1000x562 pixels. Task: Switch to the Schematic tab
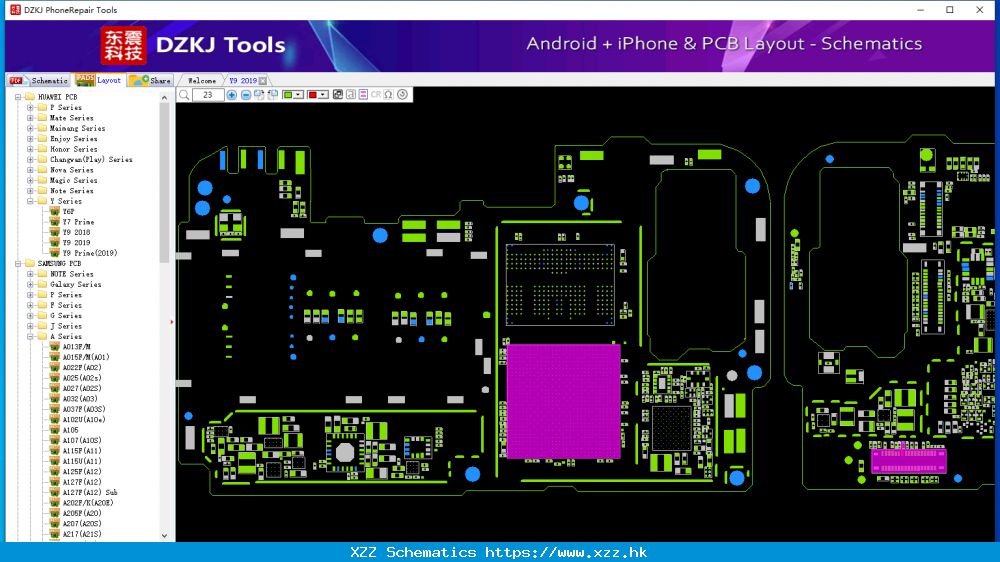coord(39,80)
